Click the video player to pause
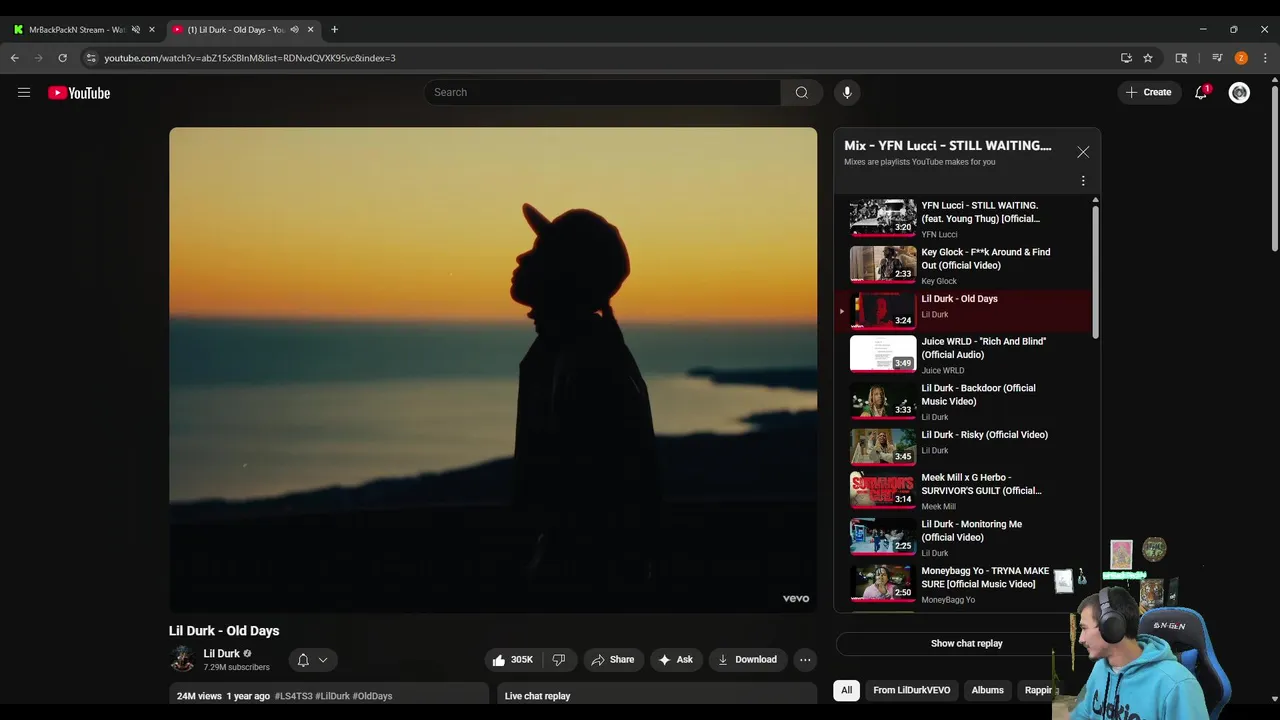 click(x=493, y=370)
